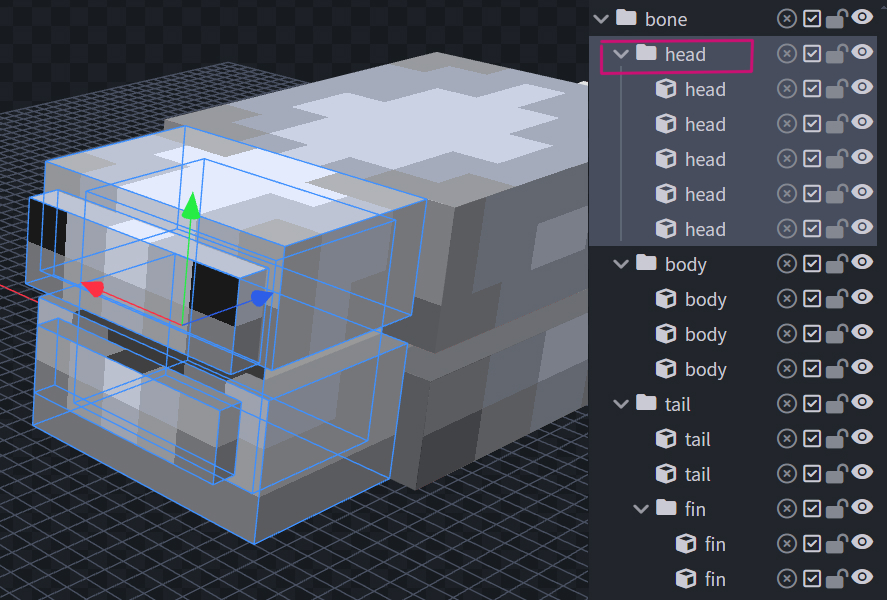Click the cube icon of the last fin cube

pyautogui.click(x=686, y=579)
